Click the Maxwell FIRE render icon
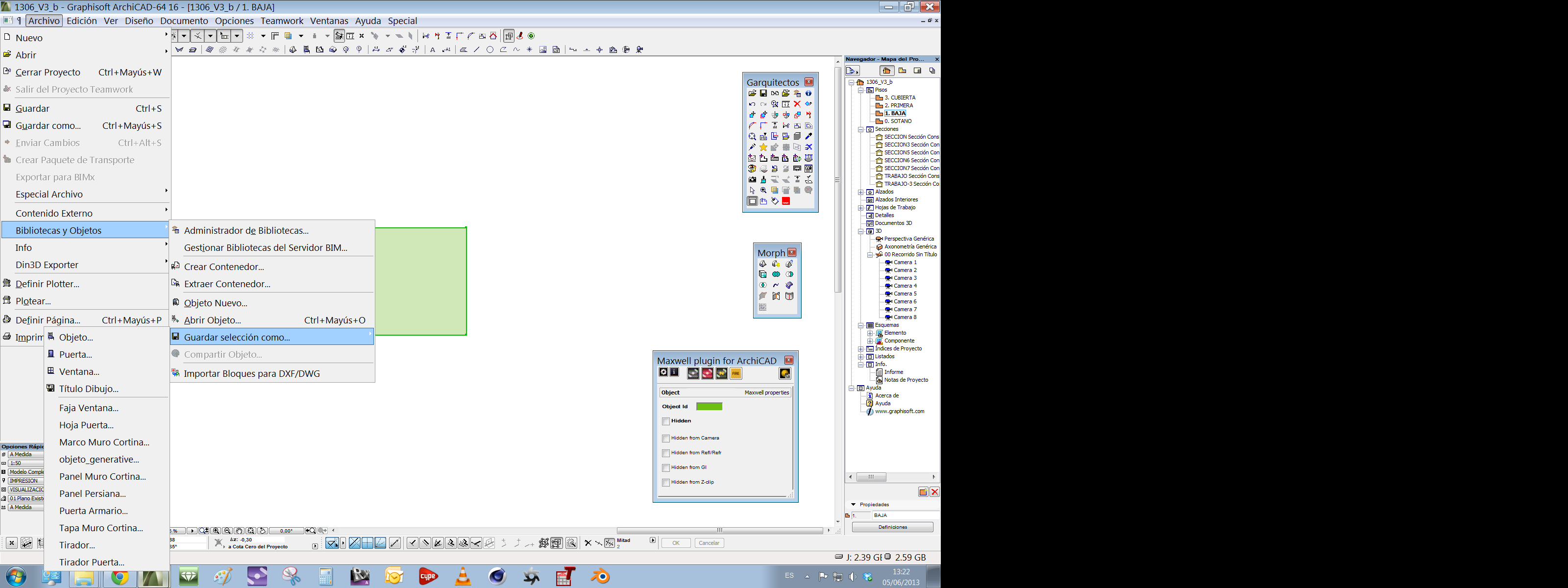This screenshot has height=588, width=1568. tap(736, 374)
